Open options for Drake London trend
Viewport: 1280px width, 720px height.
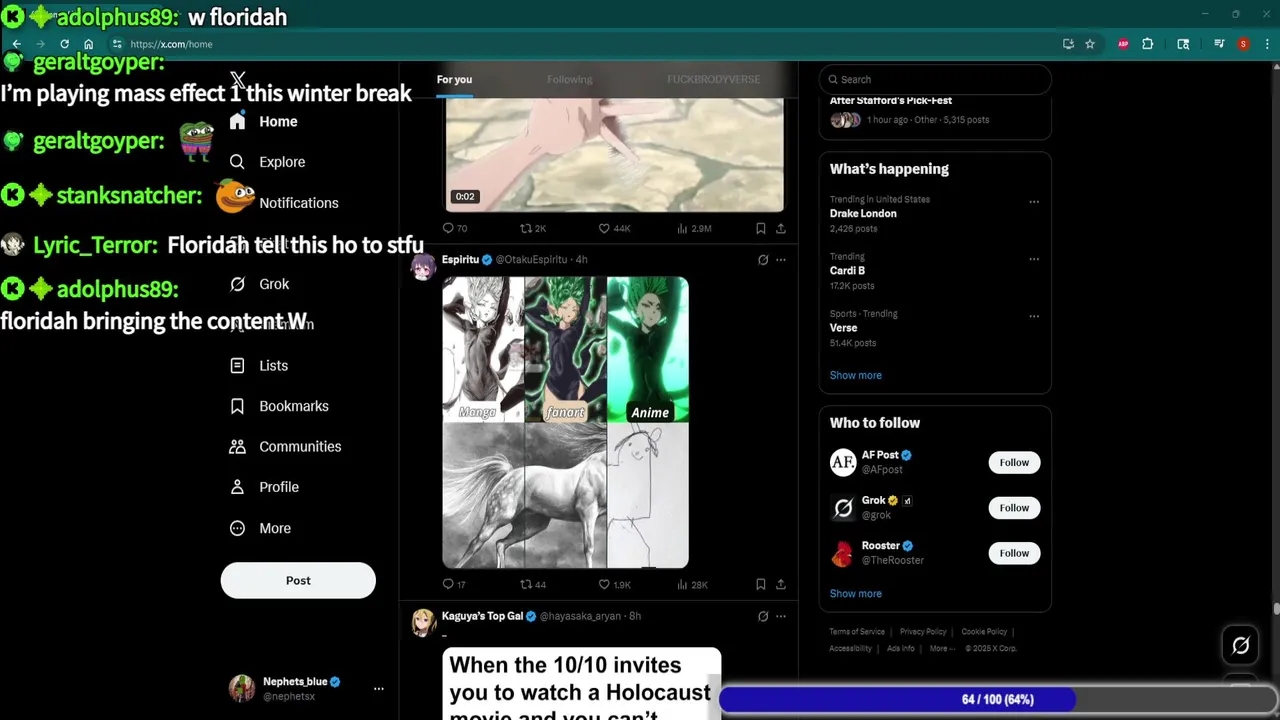(1034, 202)
